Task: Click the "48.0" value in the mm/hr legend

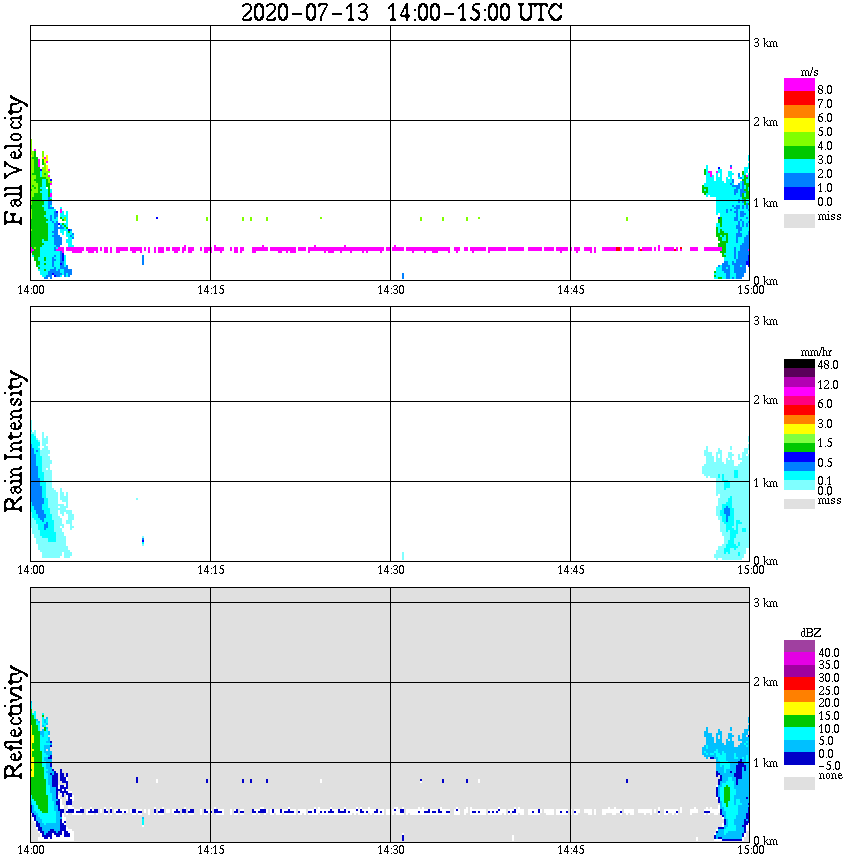Action: pos(828,365)
